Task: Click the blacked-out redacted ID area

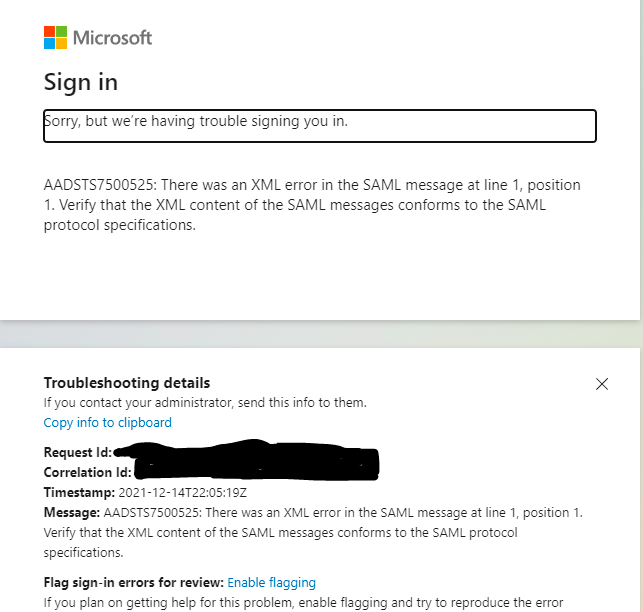Action: [x=246, y=460]
